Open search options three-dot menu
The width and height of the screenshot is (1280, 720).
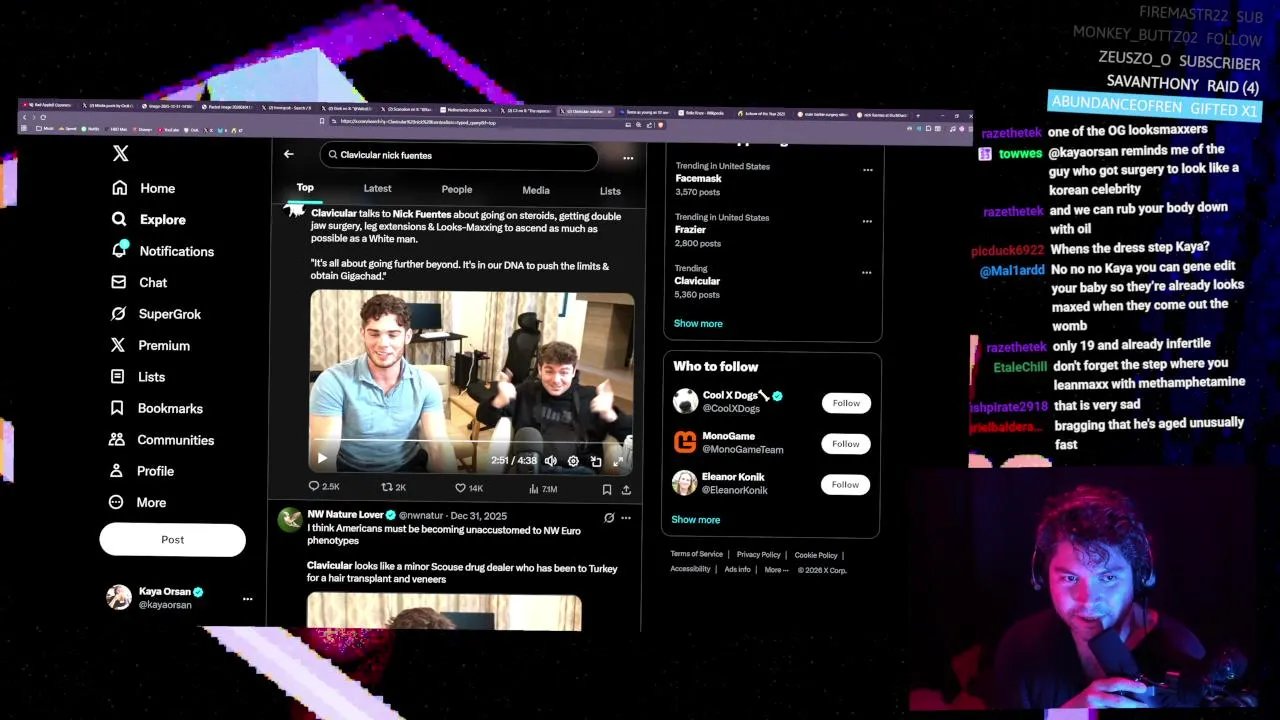pyautogui.click(x=628, y=158)
